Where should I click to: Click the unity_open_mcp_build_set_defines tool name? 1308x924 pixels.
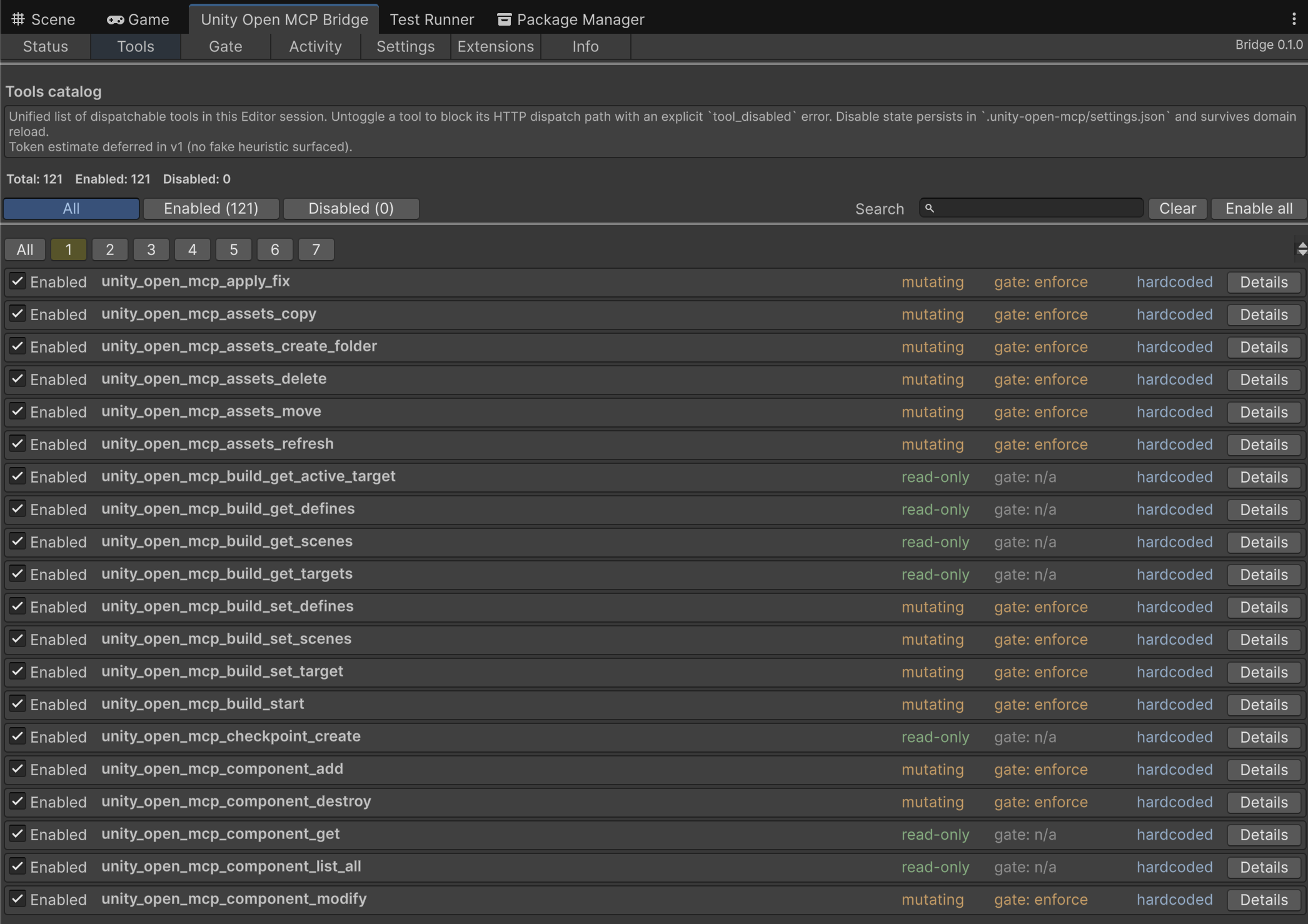(x=228, y=606)
